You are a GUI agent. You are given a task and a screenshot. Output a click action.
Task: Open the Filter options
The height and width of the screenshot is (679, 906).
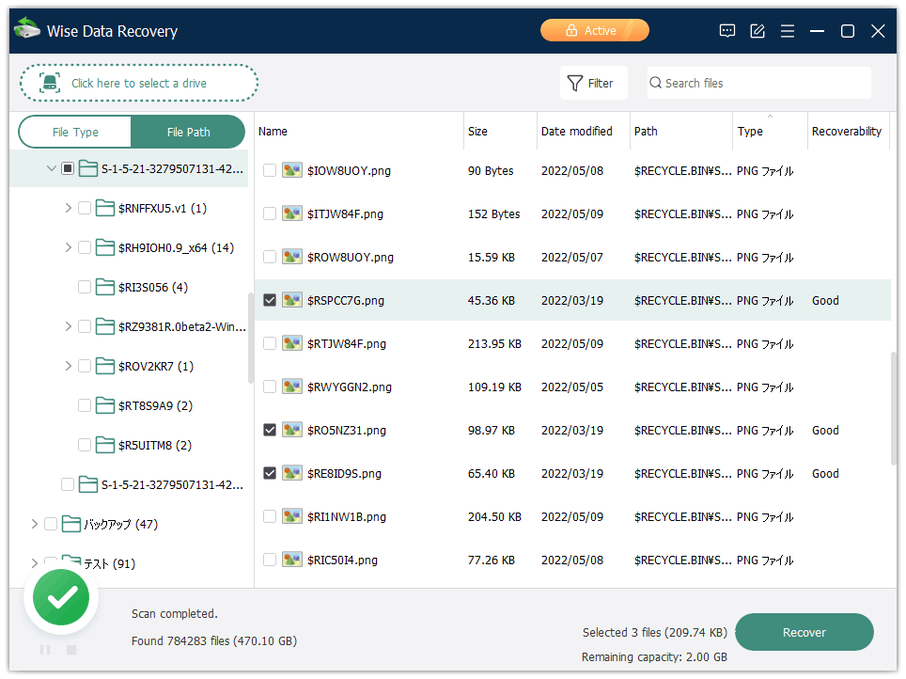coord(593,83)
